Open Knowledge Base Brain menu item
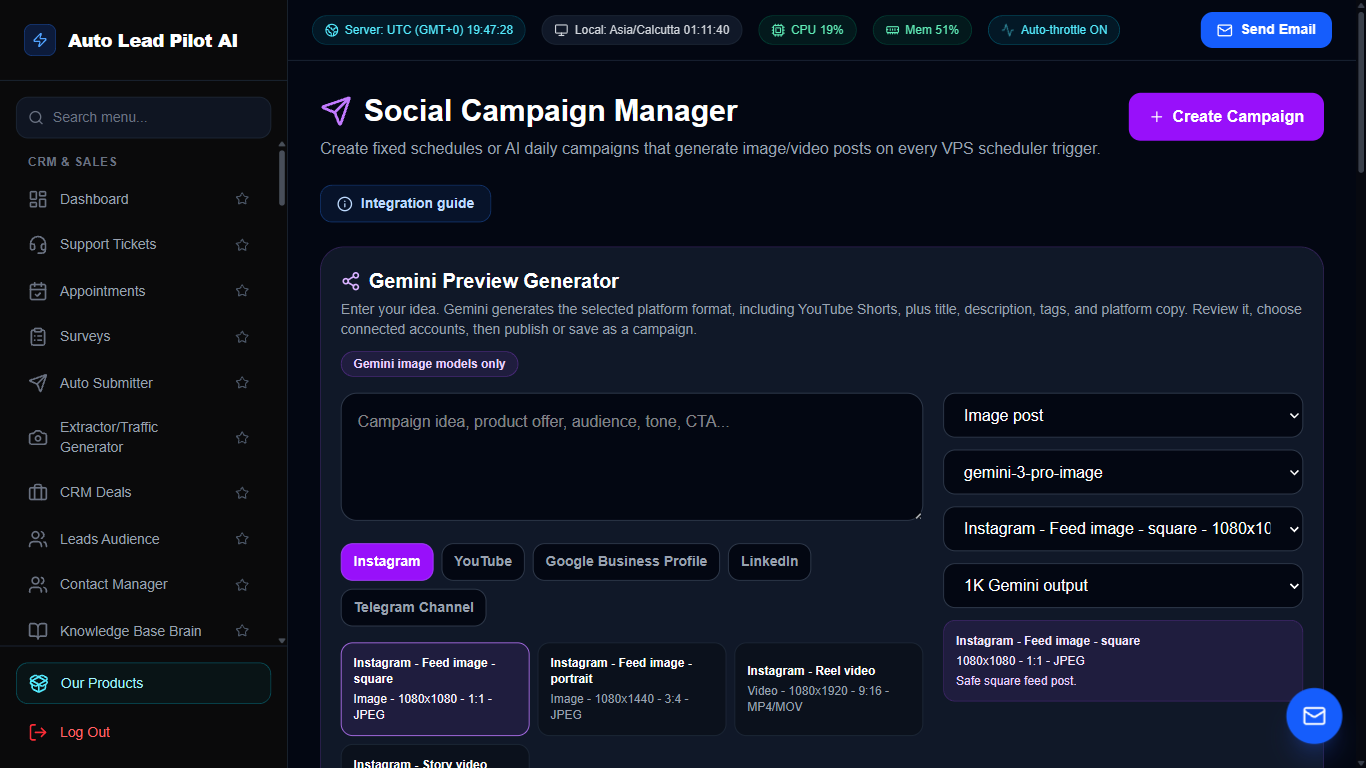 click(144, 631)
